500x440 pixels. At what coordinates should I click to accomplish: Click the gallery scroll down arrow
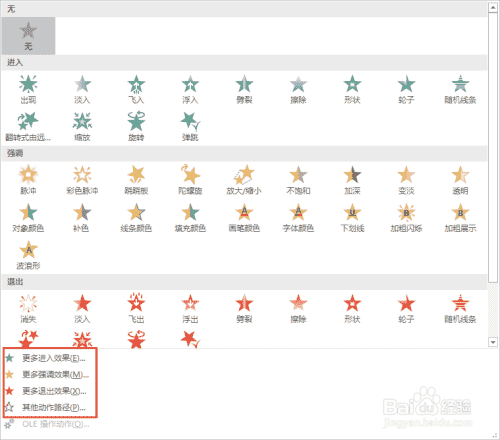coord(493,342)
